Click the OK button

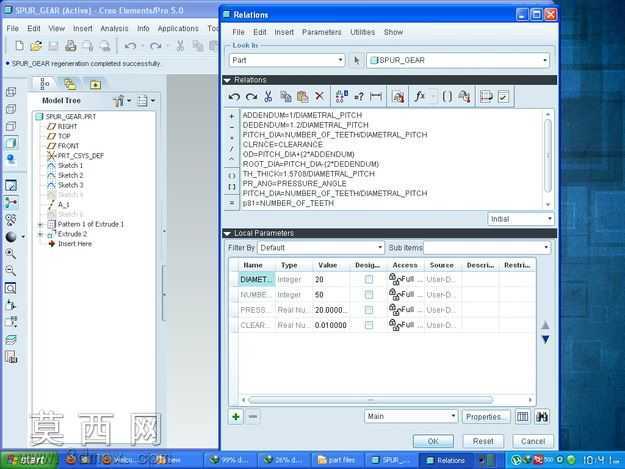tap(433, 441)
